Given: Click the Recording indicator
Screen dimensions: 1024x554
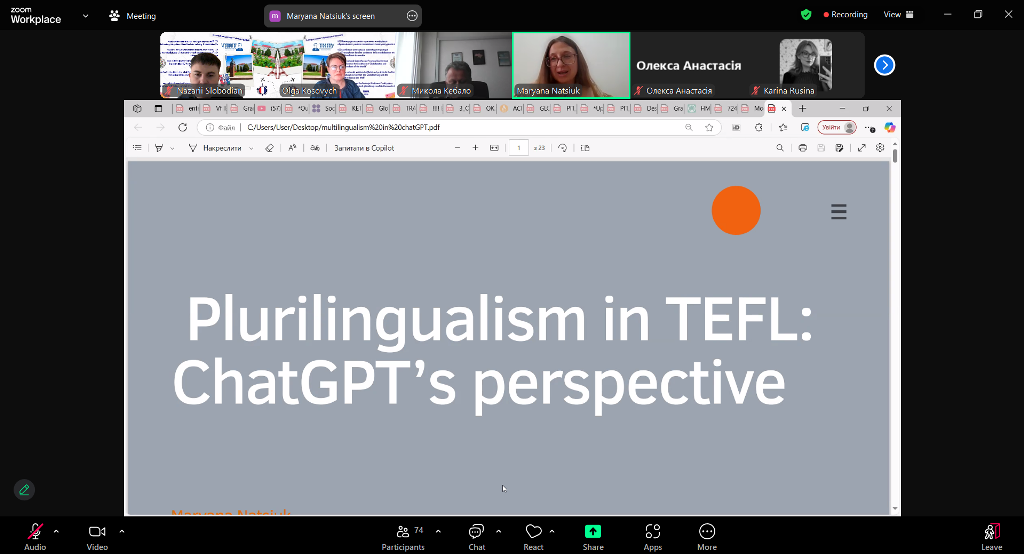Looking at the screenshot, I should (x=846, y=15).
